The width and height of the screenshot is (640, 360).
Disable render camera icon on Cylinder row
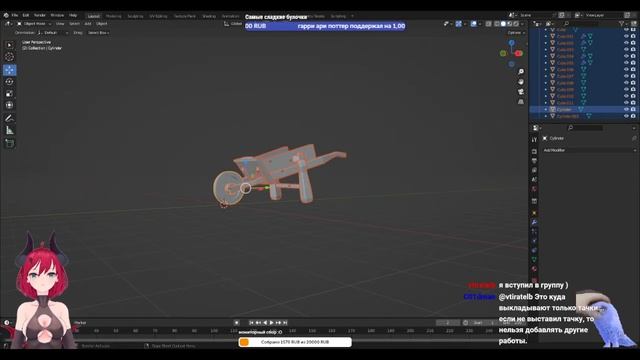(633, 109)
